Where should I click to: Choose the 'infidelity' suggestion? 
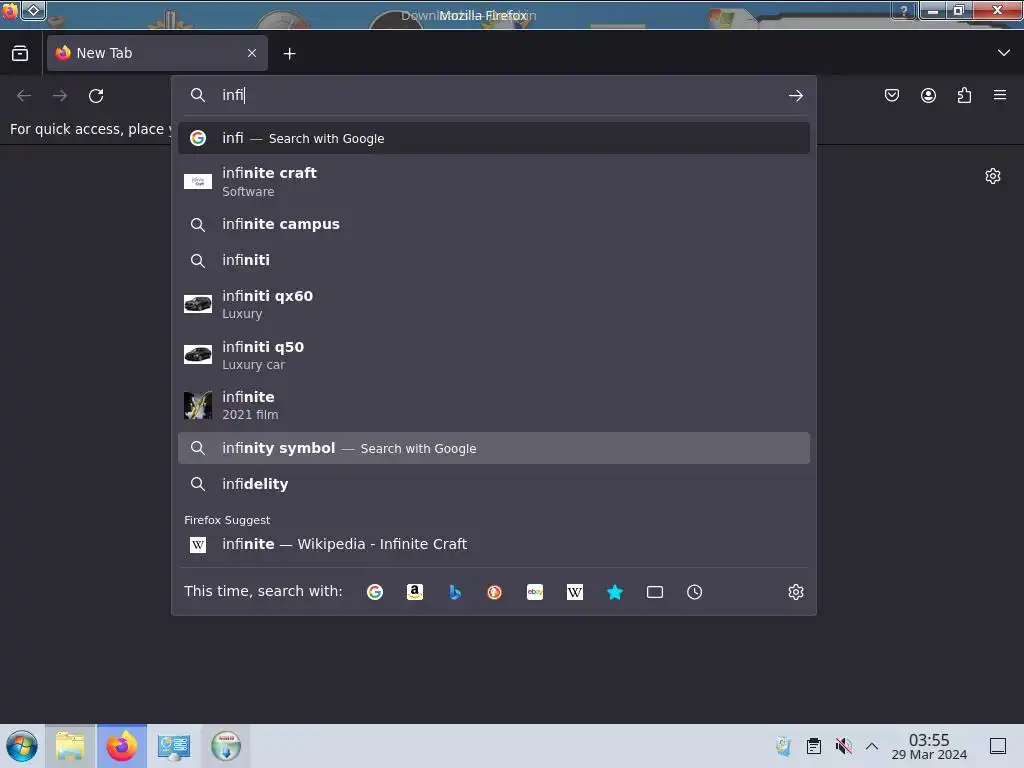pyautogui.click(x=494, y=484)
